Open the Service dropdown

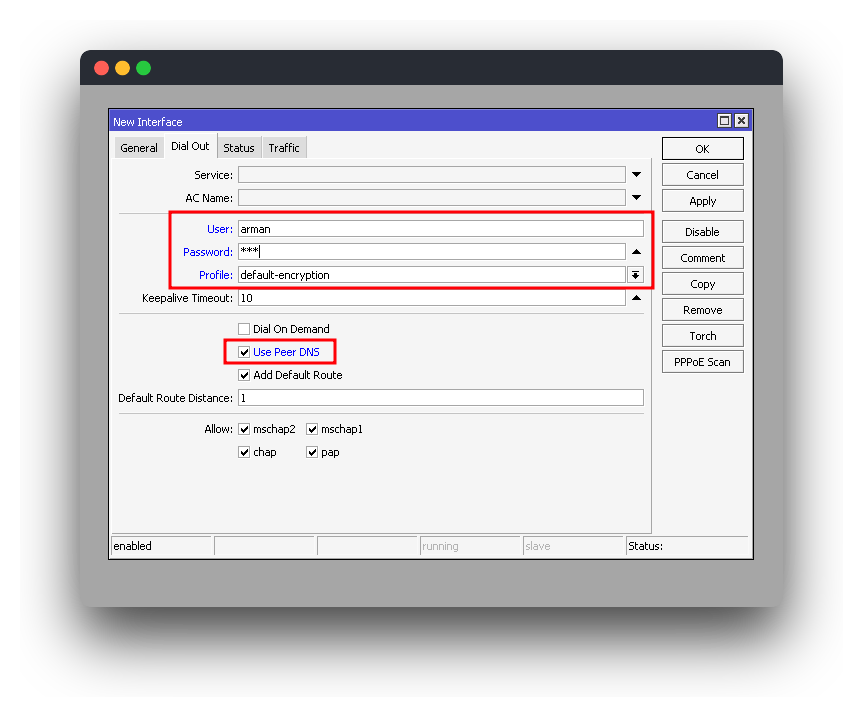(637, 173)
